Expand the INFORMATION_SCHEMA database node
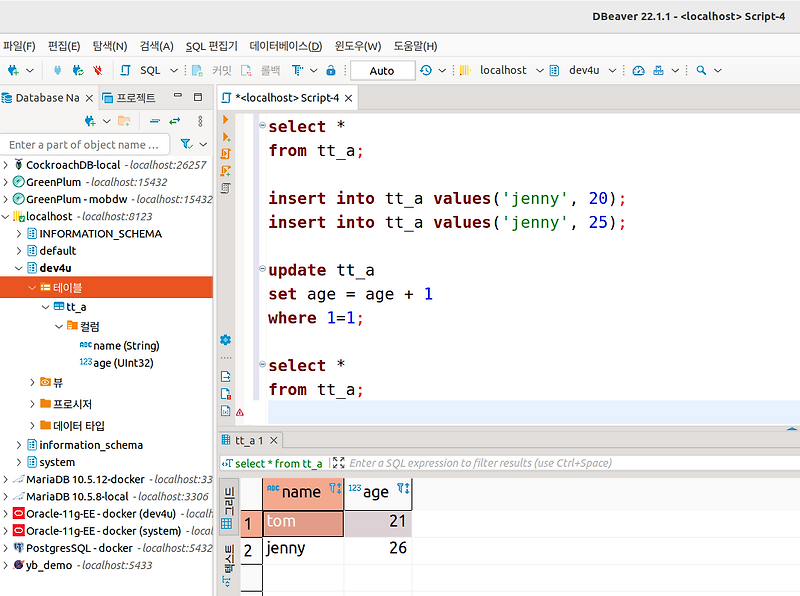Screen dimensions: 800x596 [19, 234]
